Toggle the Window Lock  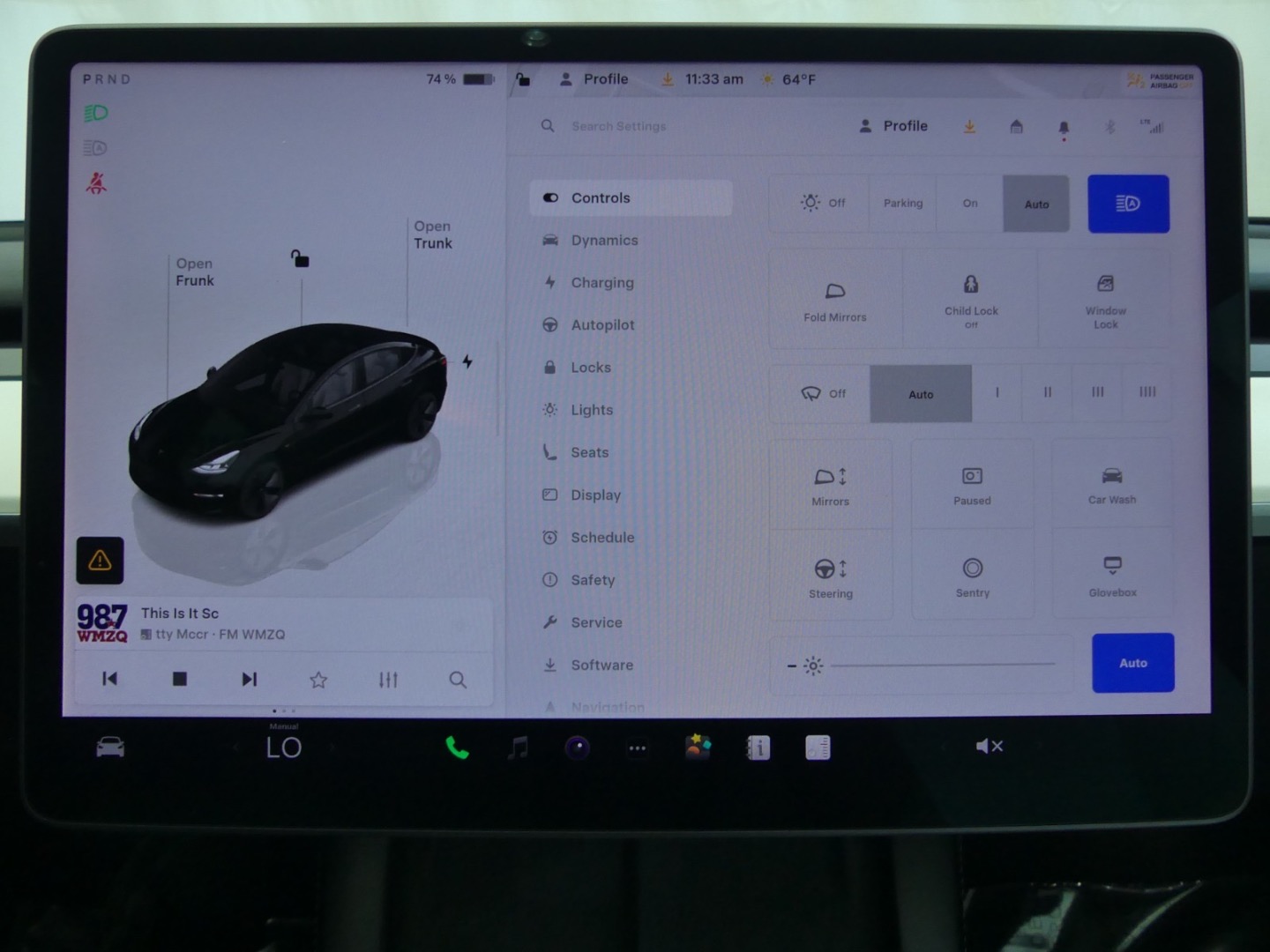[1105, 298]
